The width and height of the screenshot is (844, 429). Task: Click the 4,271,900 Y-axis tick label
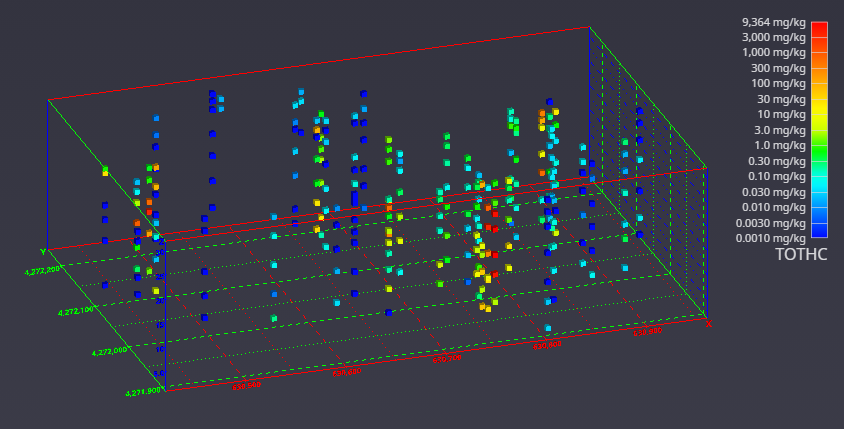pos(143,393)
